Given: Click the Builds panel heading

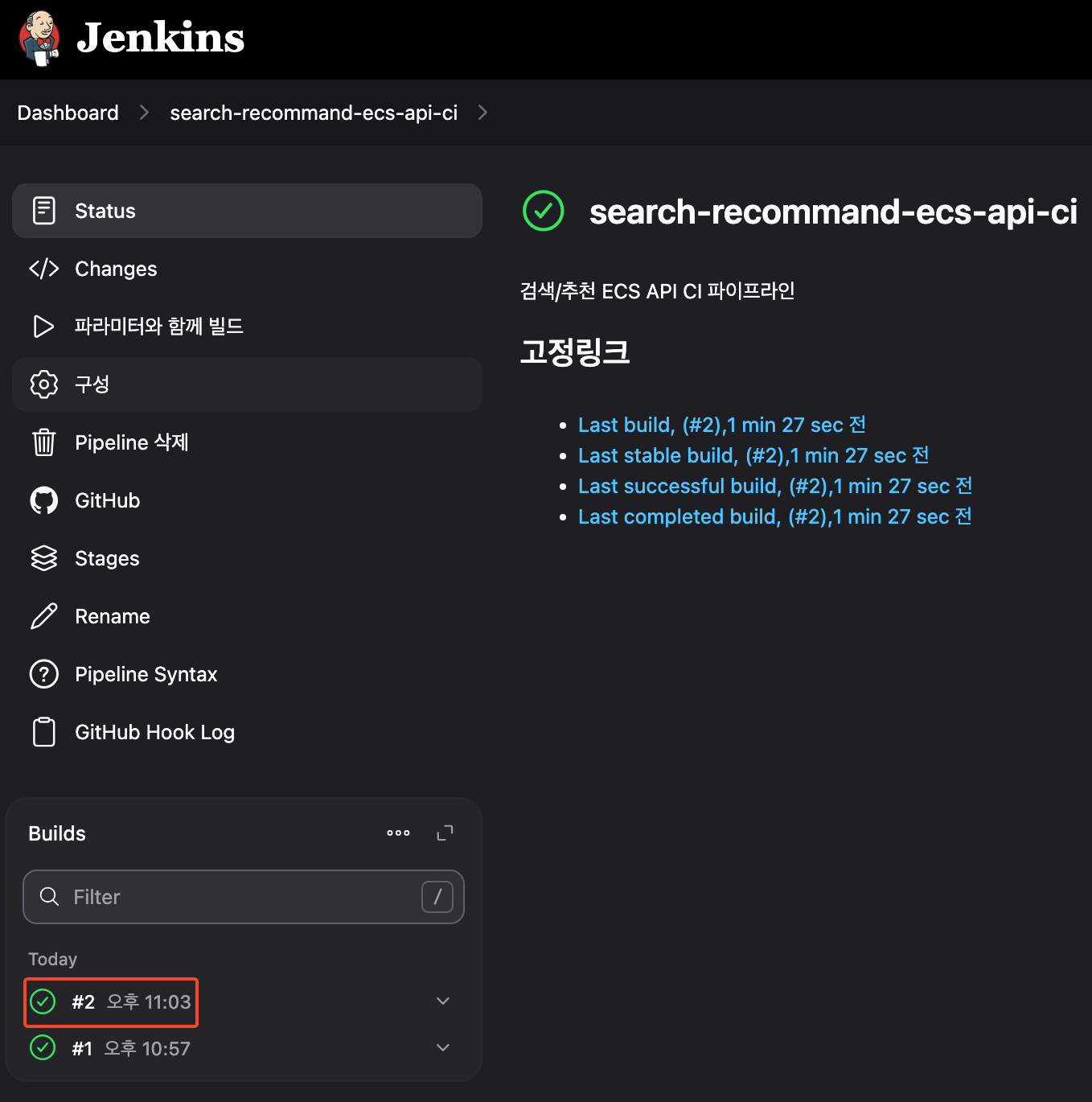Looking at the screenshot, I should [57, 833].
